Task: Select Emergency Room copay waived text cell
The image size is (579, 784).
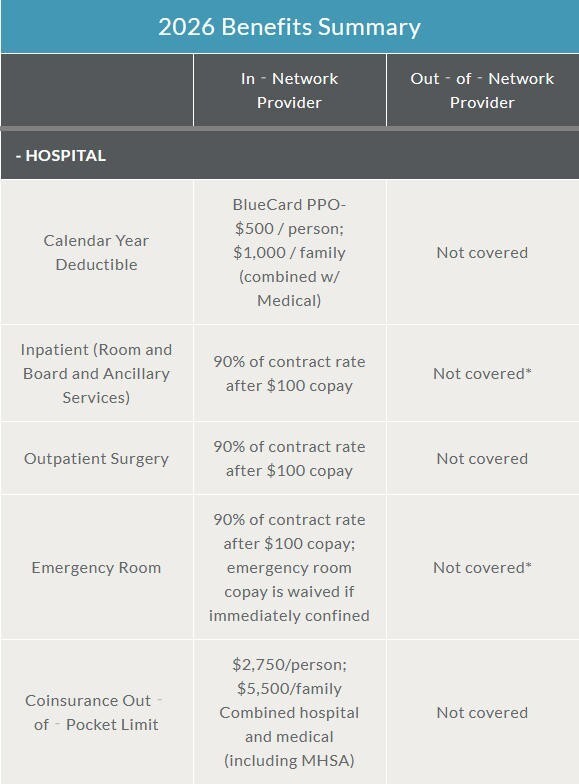Action: click(x=290, y=568)
